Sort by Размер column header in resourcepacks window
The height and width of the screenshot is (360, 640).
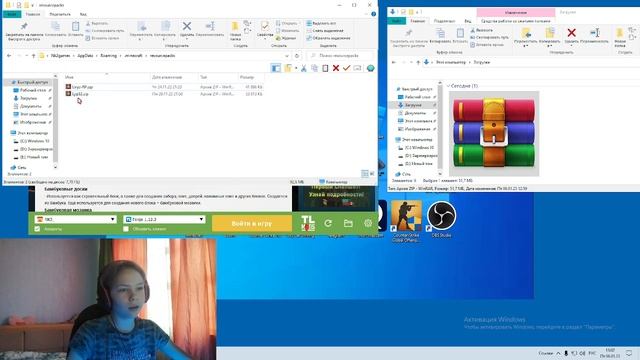click(247, 77)
